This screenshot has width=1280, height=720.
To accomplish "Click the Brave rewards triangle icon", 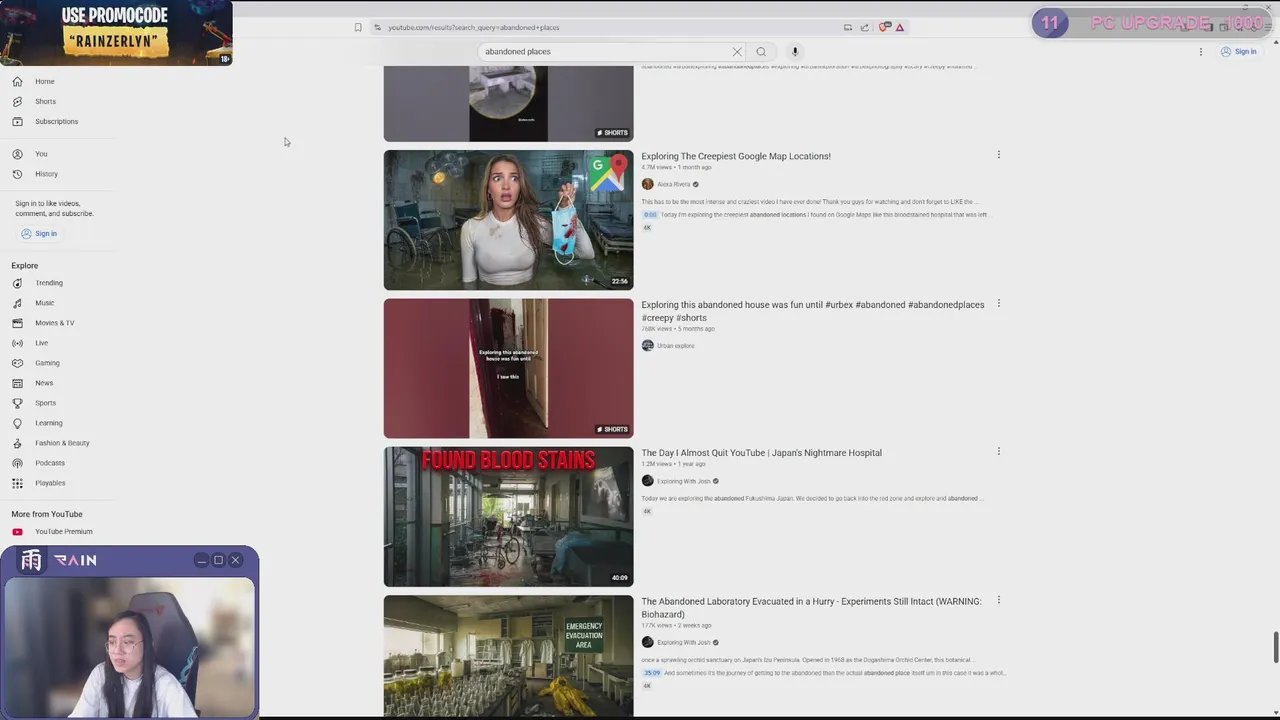I will 900,28.
